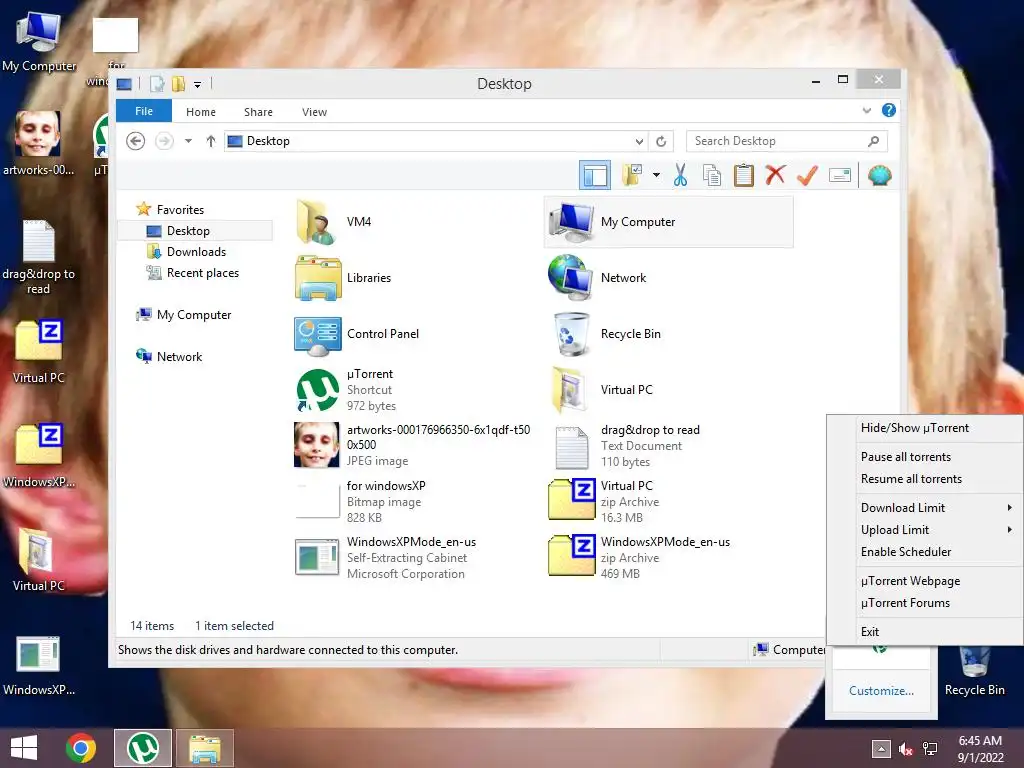The width and height of the screenshot is (1024, 768).
Task: Launch Google Chrome from the taskbar
Action: (81, 748)
